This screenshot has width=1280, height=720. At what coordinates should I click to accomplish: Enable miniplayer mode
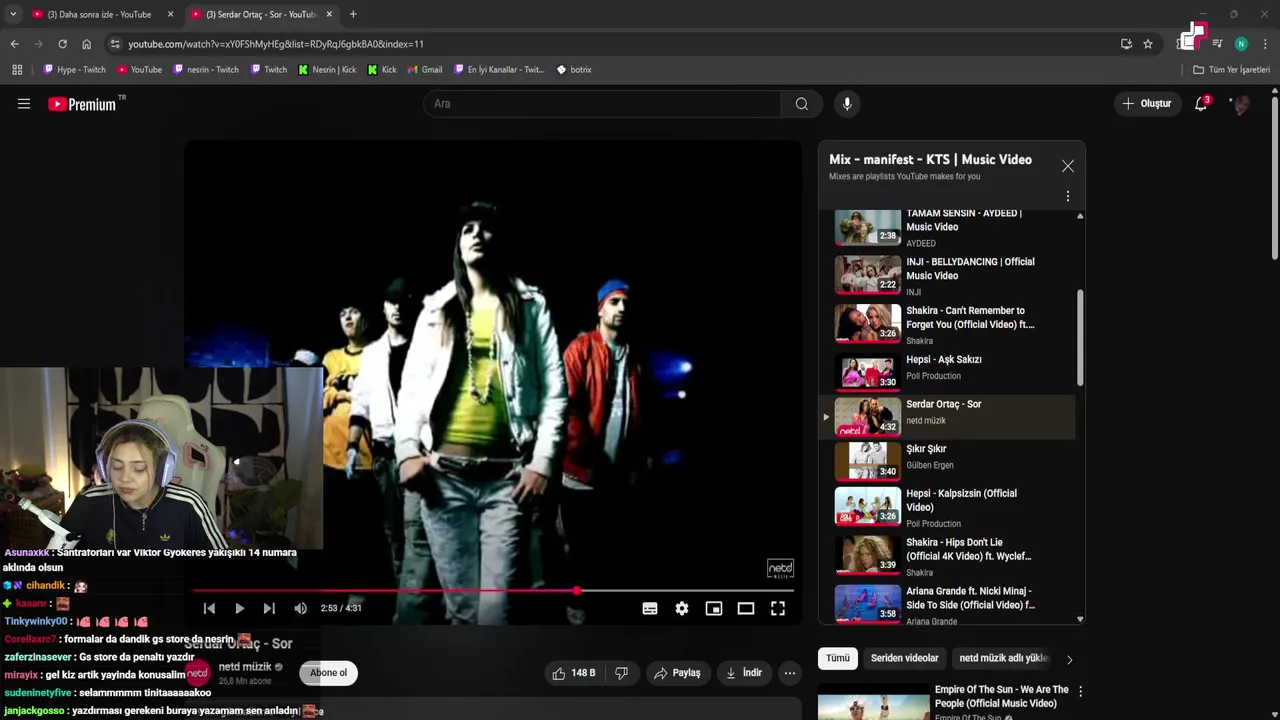point(714,608)
